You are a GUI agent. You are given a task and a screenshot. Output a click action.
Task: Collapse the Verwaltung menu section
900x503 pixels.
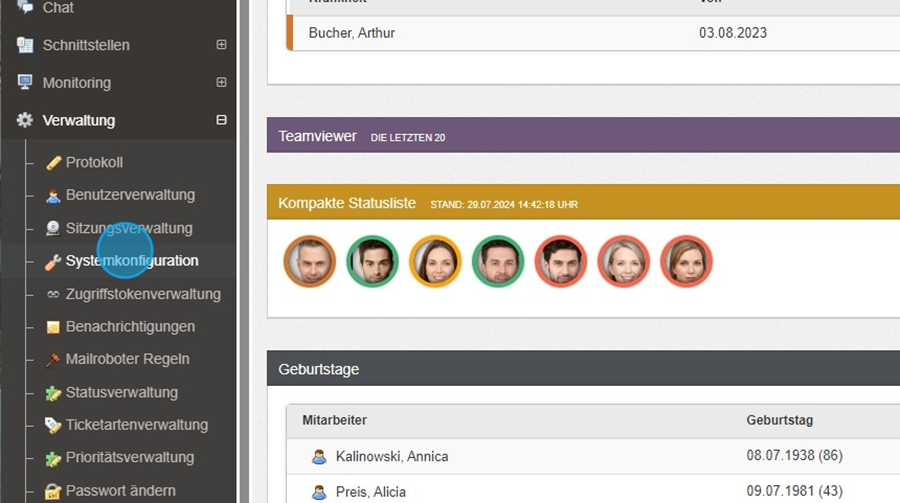pyautogui.click(x=221, y=120)
